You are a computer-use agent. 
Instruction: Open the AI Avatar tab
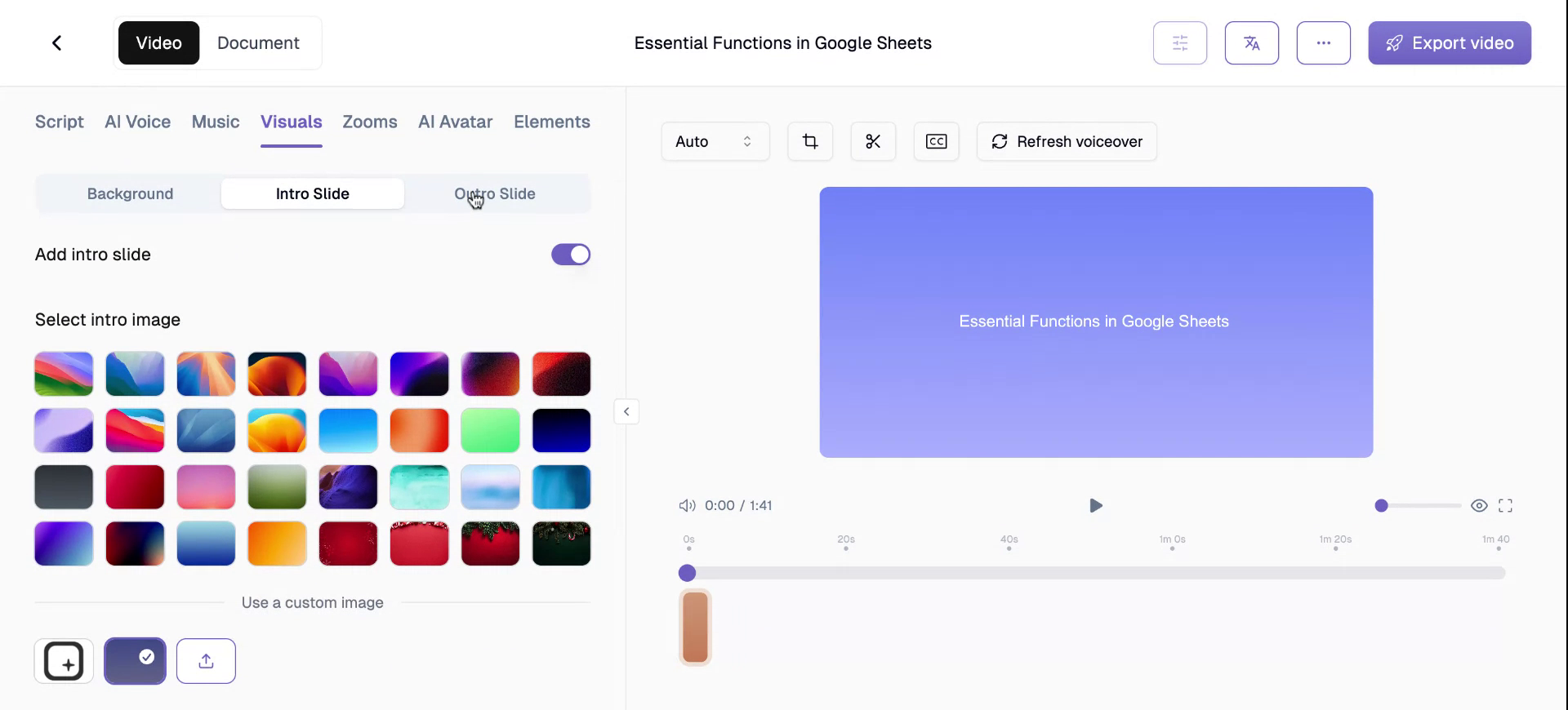(456, 122)
